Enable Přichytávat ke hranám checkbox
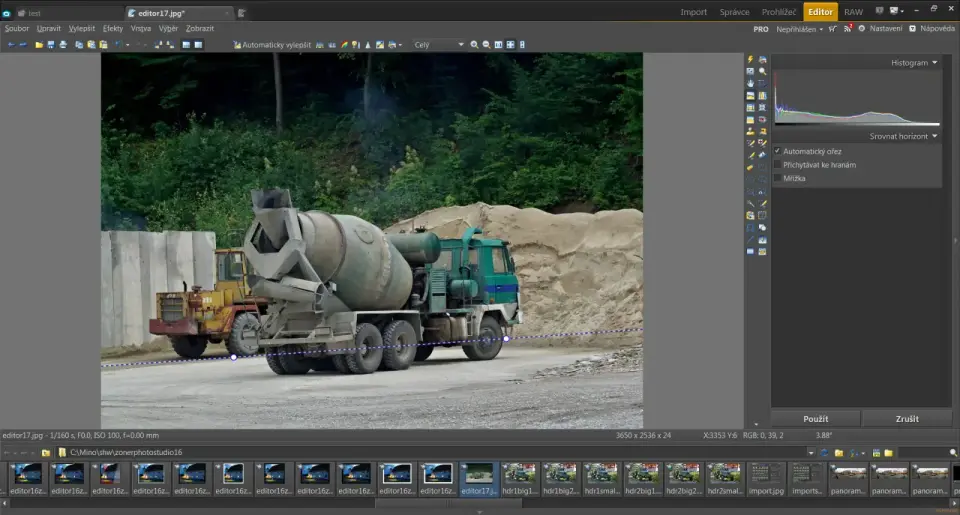 point(778,164)
